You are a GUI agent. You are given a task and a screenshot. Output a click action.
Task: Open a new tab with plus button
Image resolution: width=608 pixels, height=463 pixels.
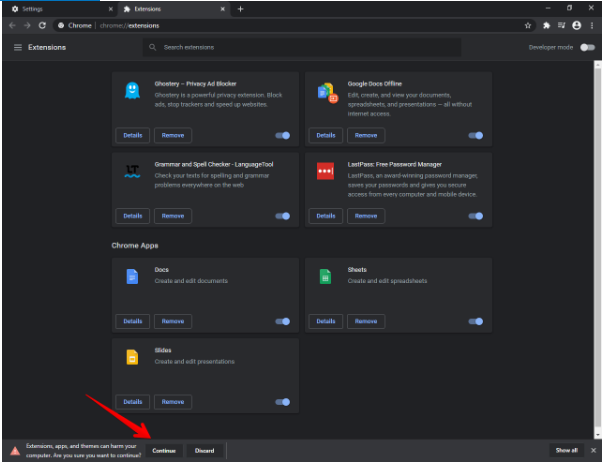click(x=240, y=9)
